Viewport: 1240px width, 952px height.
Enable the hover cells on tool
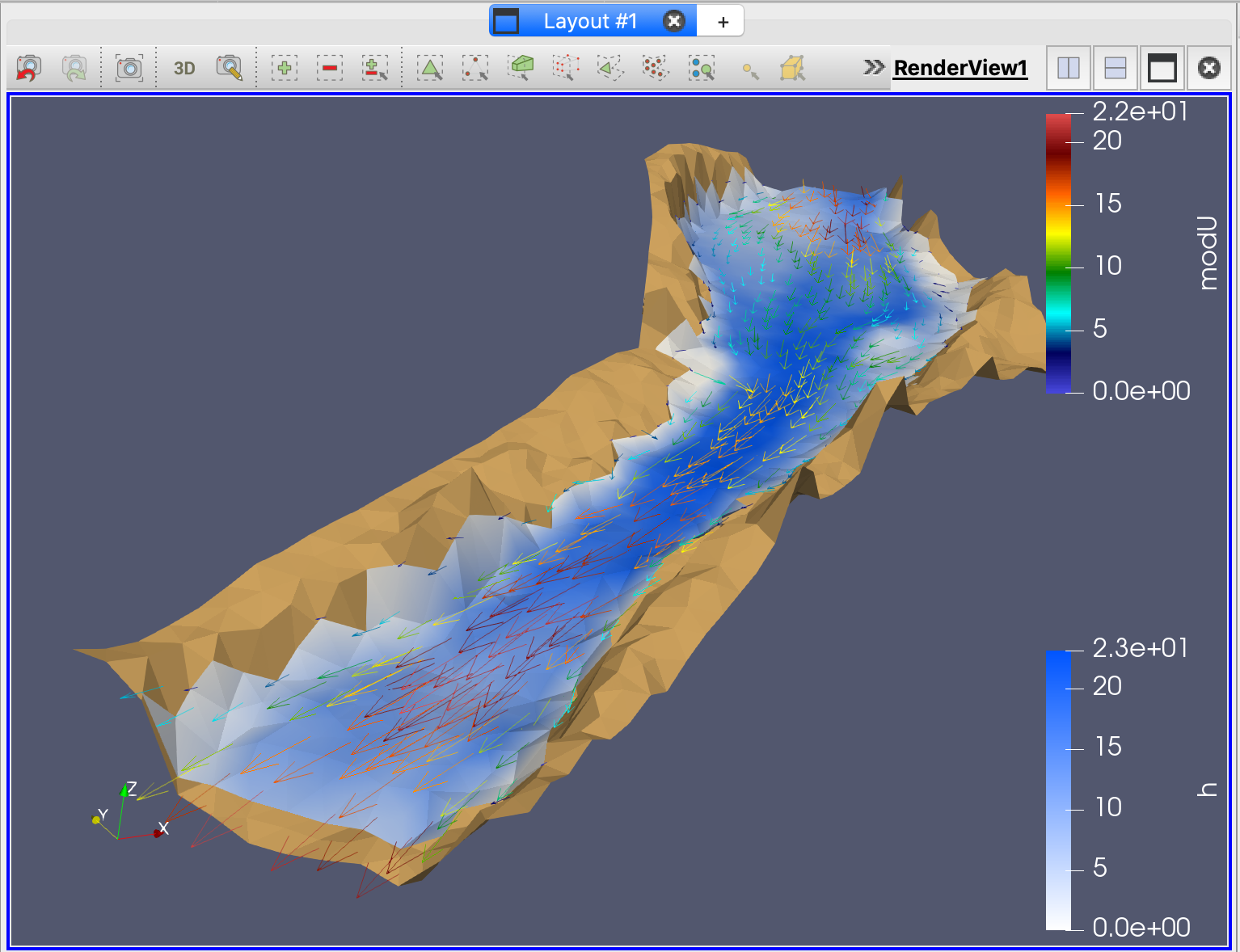pyautogui.click(x=792, y=69)
